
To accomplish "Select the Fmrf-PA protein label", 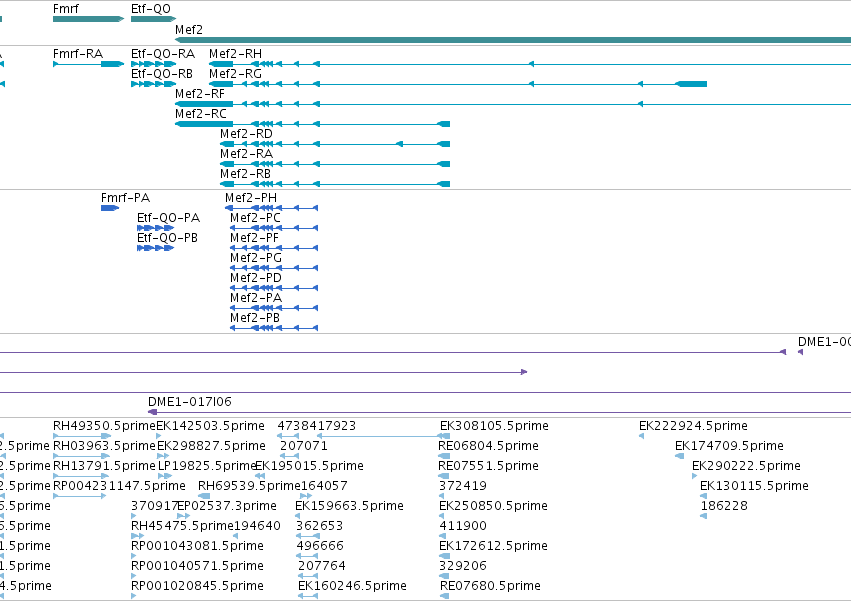I will [125, 198].
